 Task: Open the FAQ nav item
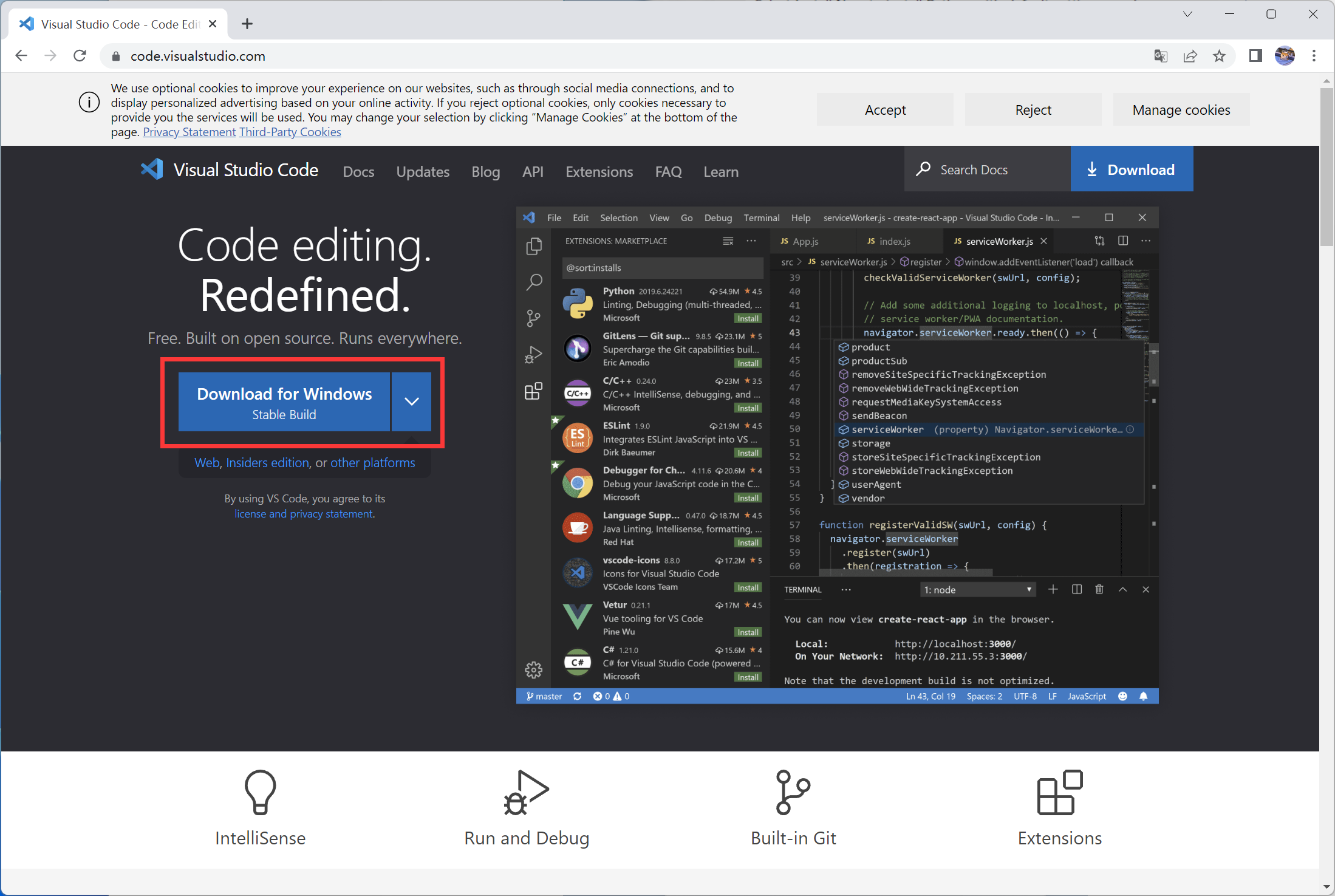(x=668, y=172)
